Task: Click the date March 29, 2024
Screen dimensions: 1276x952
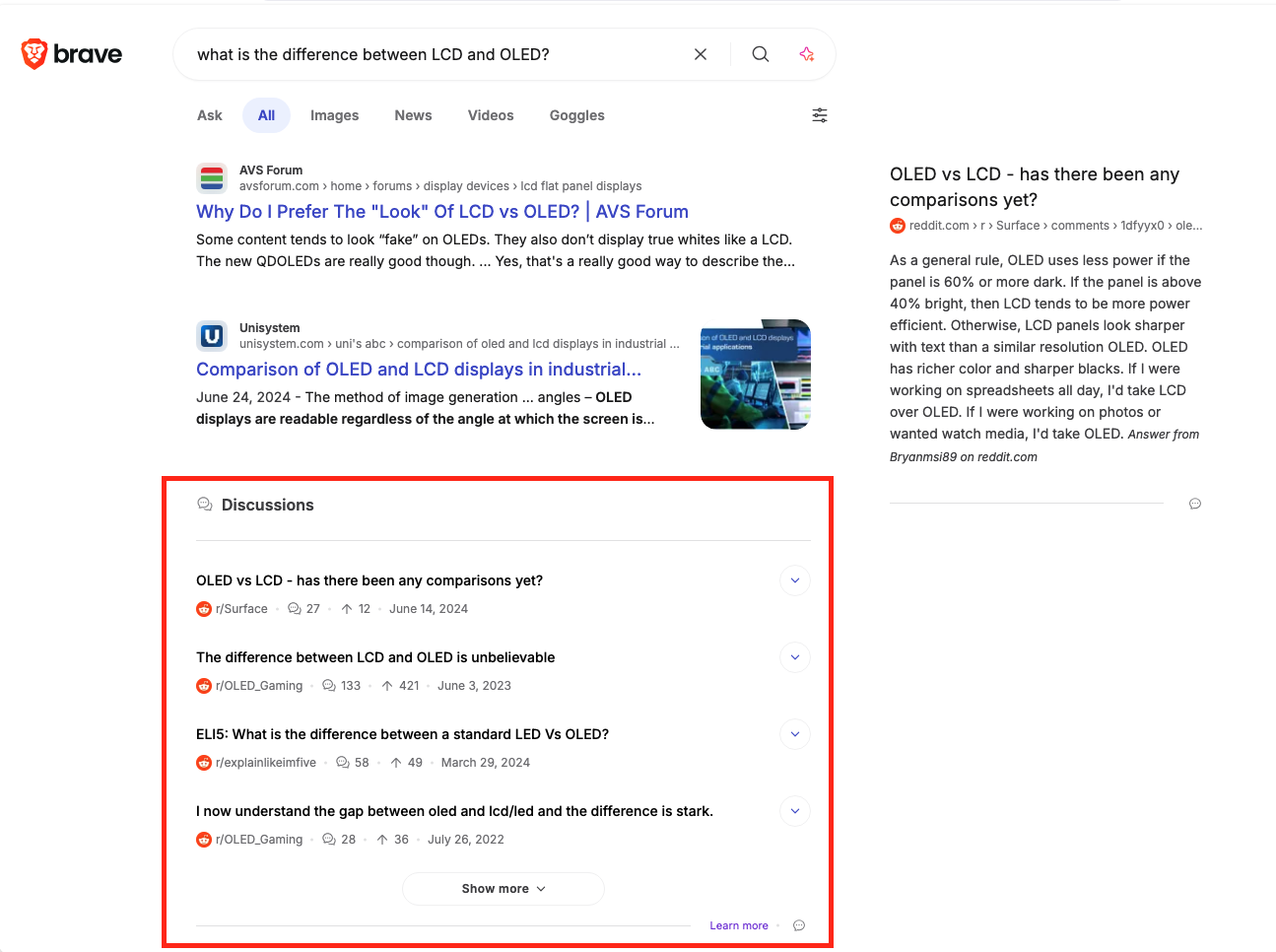Action: 486,763
